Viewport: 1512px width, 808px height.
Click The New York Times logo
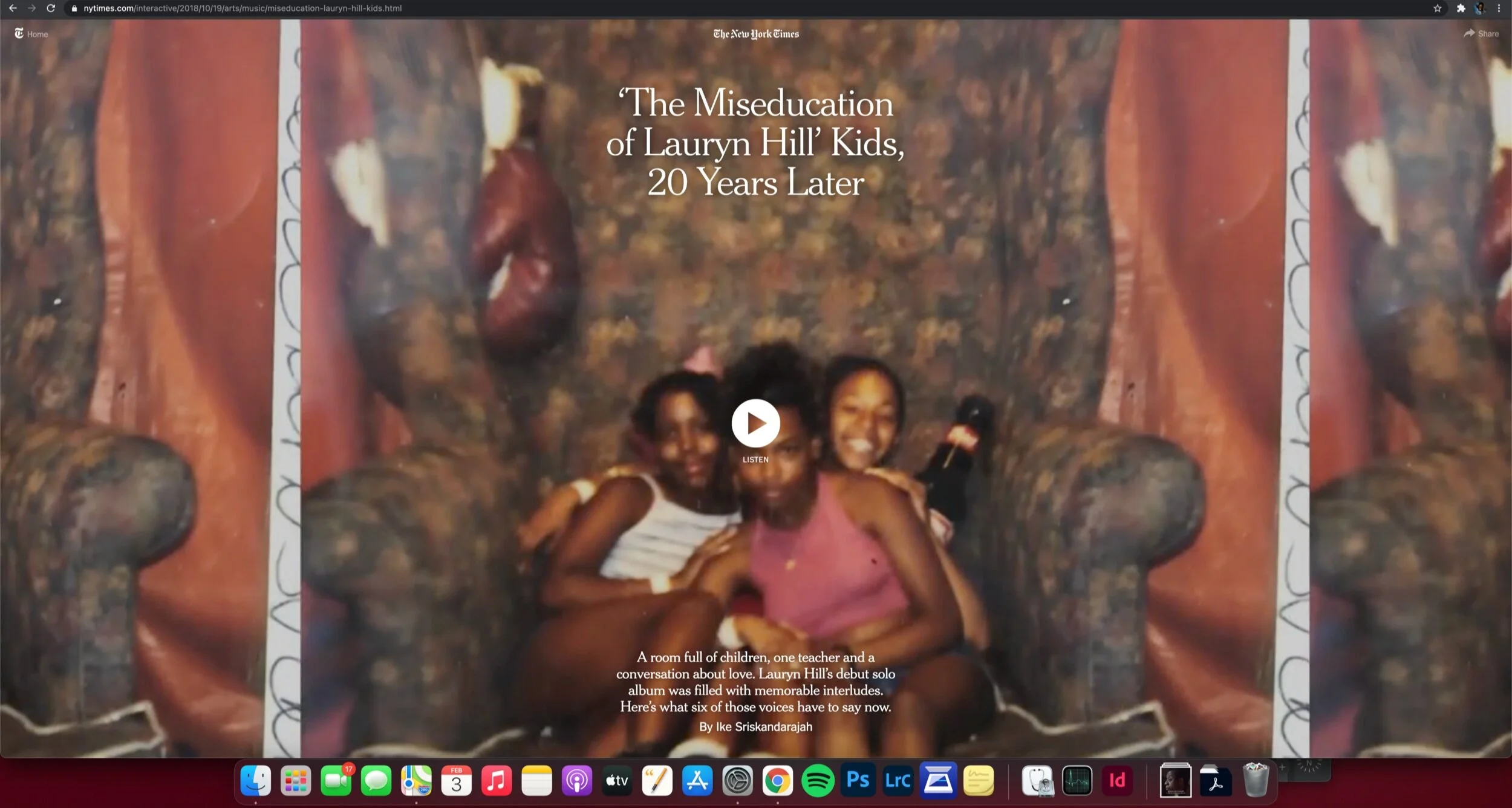pos(755,34)
